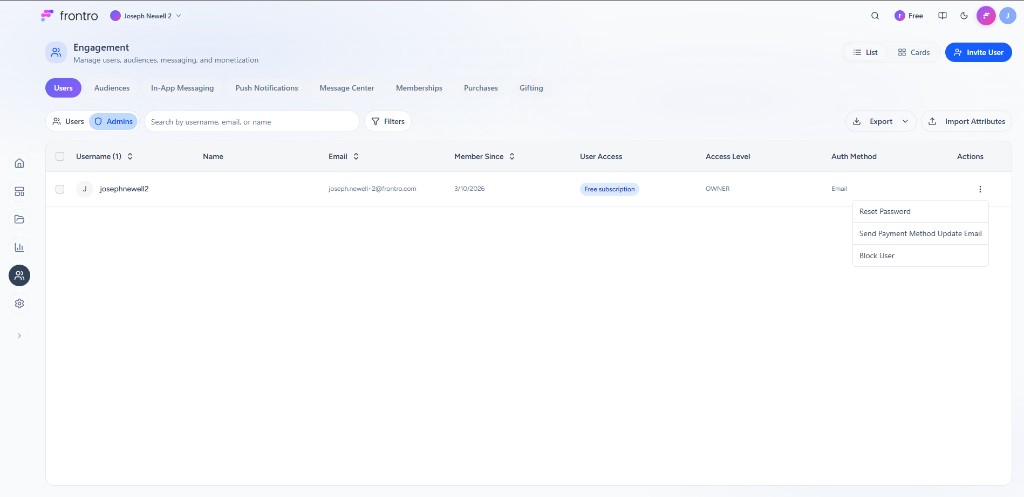Open the folder content sidebar icon

(19, 219)
